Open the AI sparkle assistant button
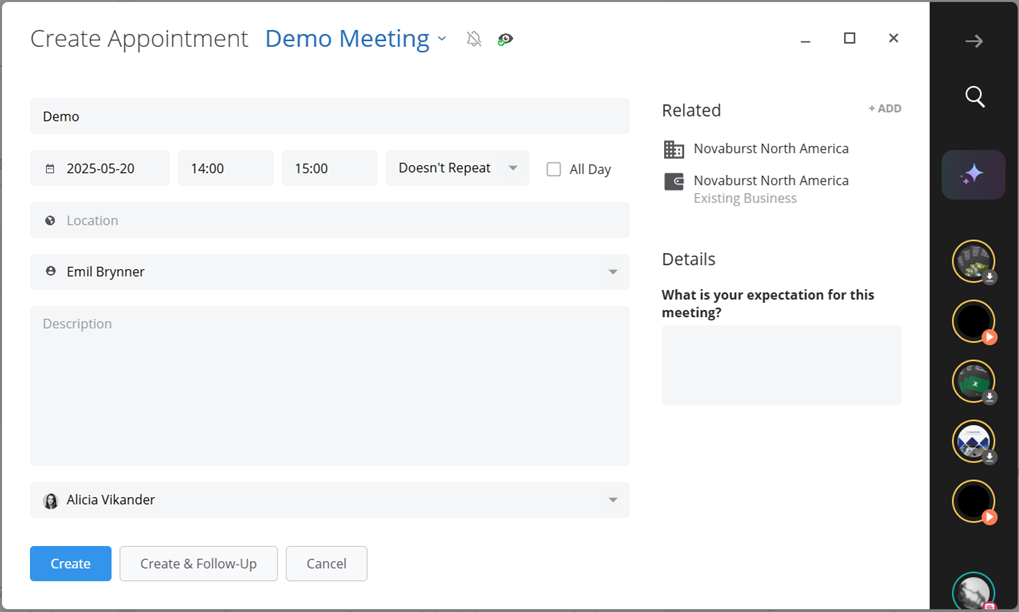Viewport: 1019px width, 612px height. pos(973,175)
